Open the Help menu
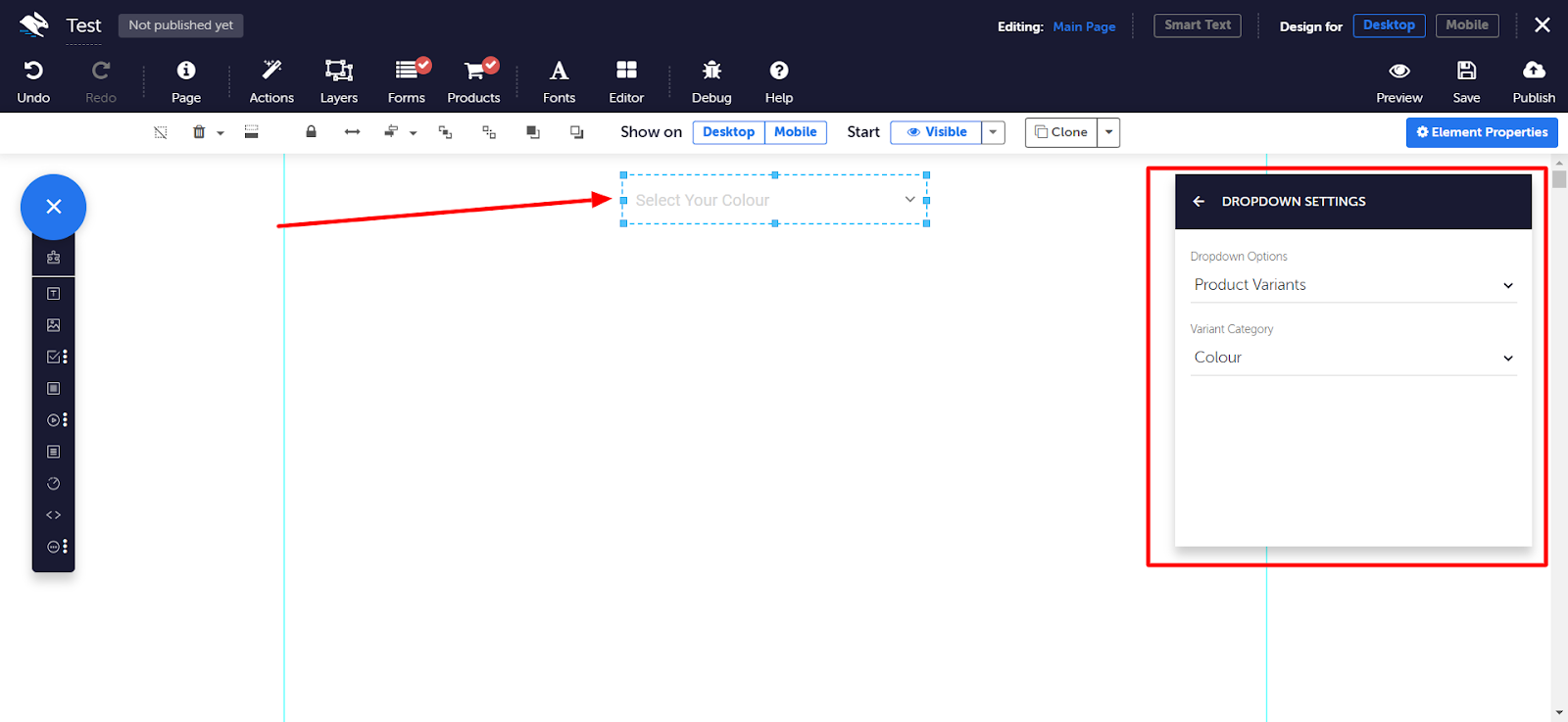 [779, 81]
